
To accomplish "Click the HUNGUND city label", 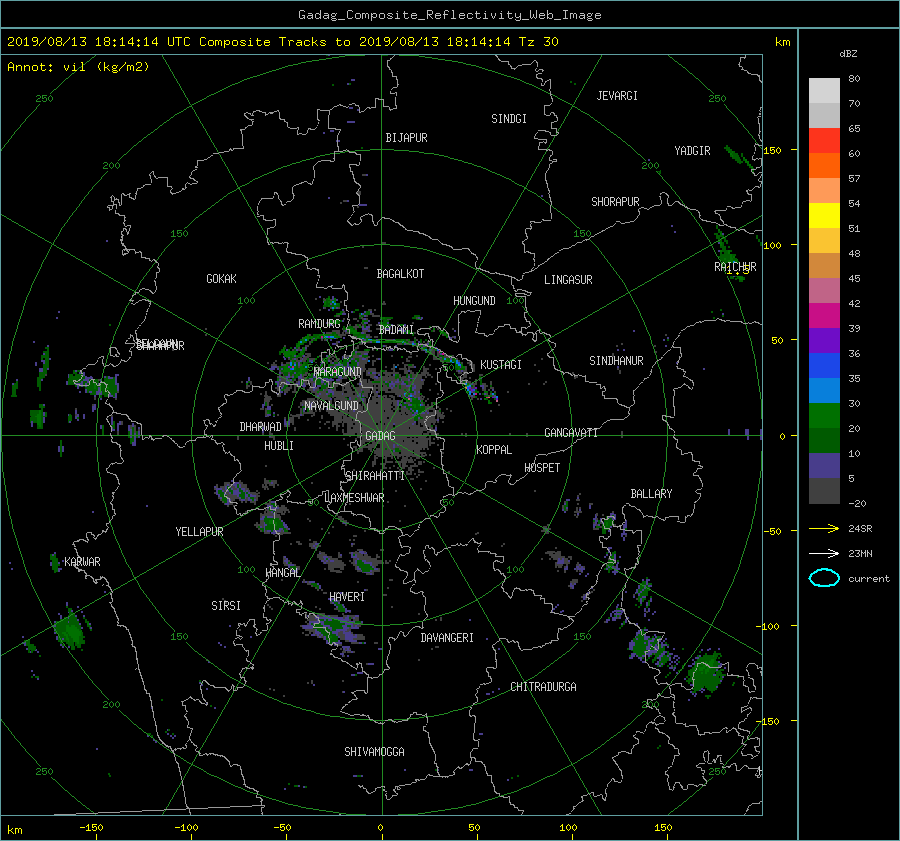I will point(474,301).
